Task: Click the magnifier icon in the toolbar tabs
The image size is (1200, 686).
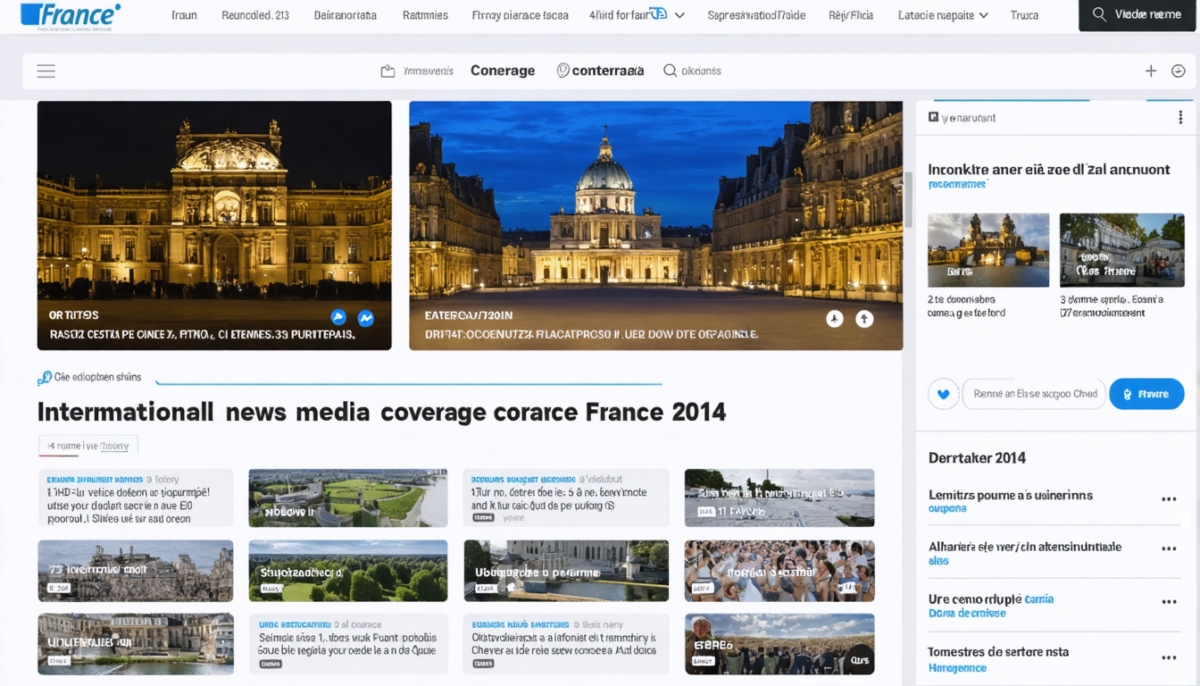Action: coord(669,71)
